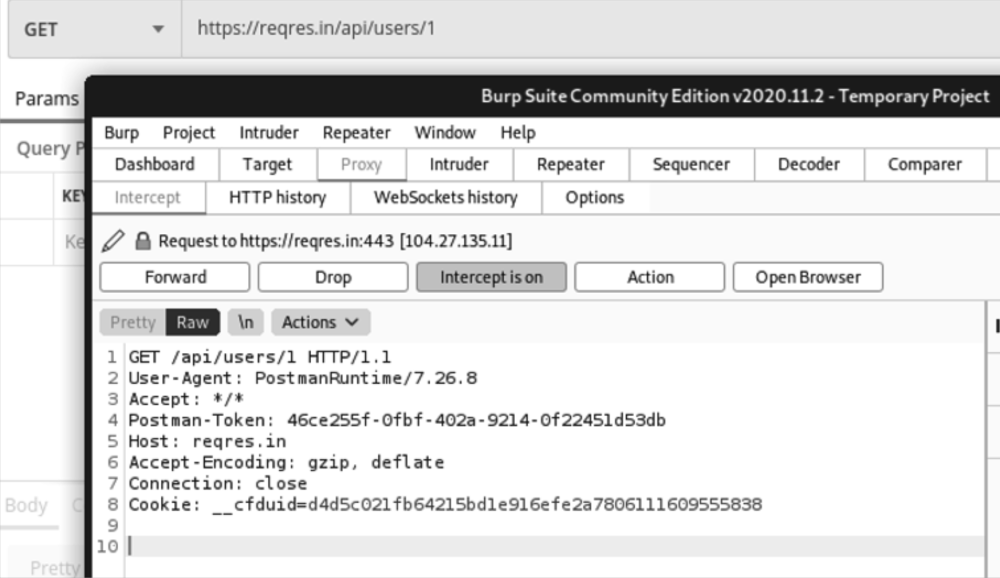Click the Body tab in Postman response area
This screenshot has height=578, width=1000.
pyautogui.click(x=26, y=505)
